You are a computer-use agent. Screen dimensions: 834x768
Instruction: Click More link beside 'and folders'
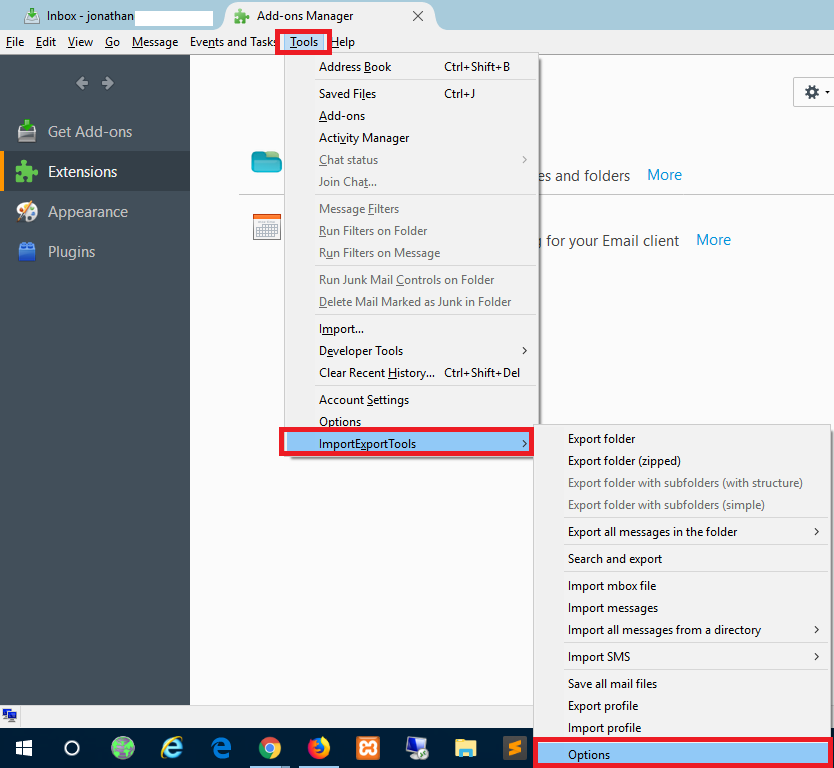[x=664, y=175]
